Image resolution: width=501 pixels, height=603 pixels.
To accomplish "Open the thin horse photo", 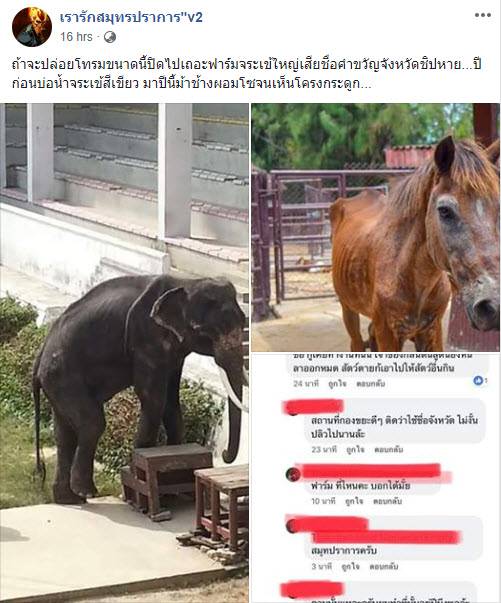I will click(x=376, y=227).
